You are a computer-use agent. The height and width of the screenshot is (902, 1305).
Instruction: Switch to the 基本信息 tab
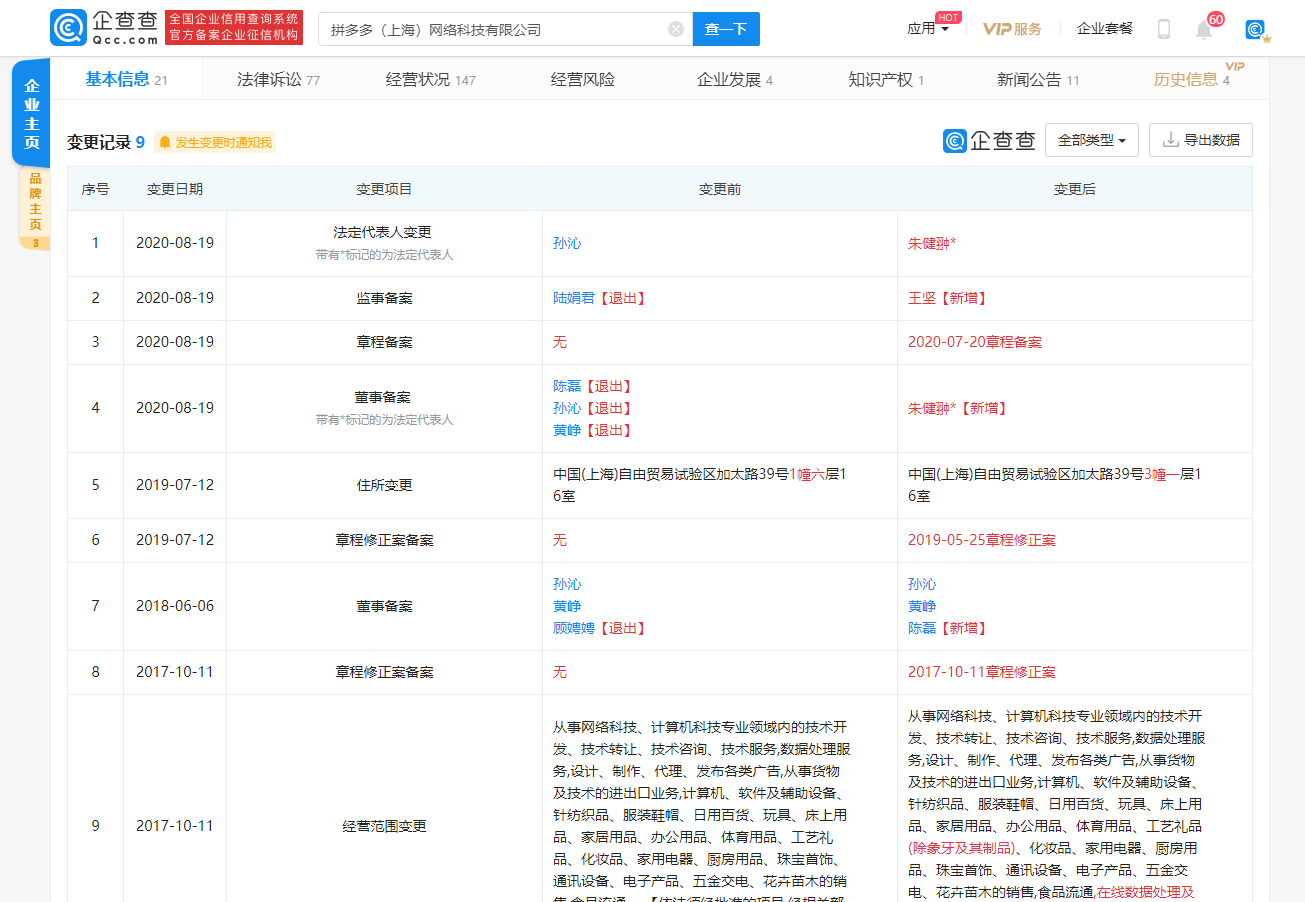coord(127,79)
